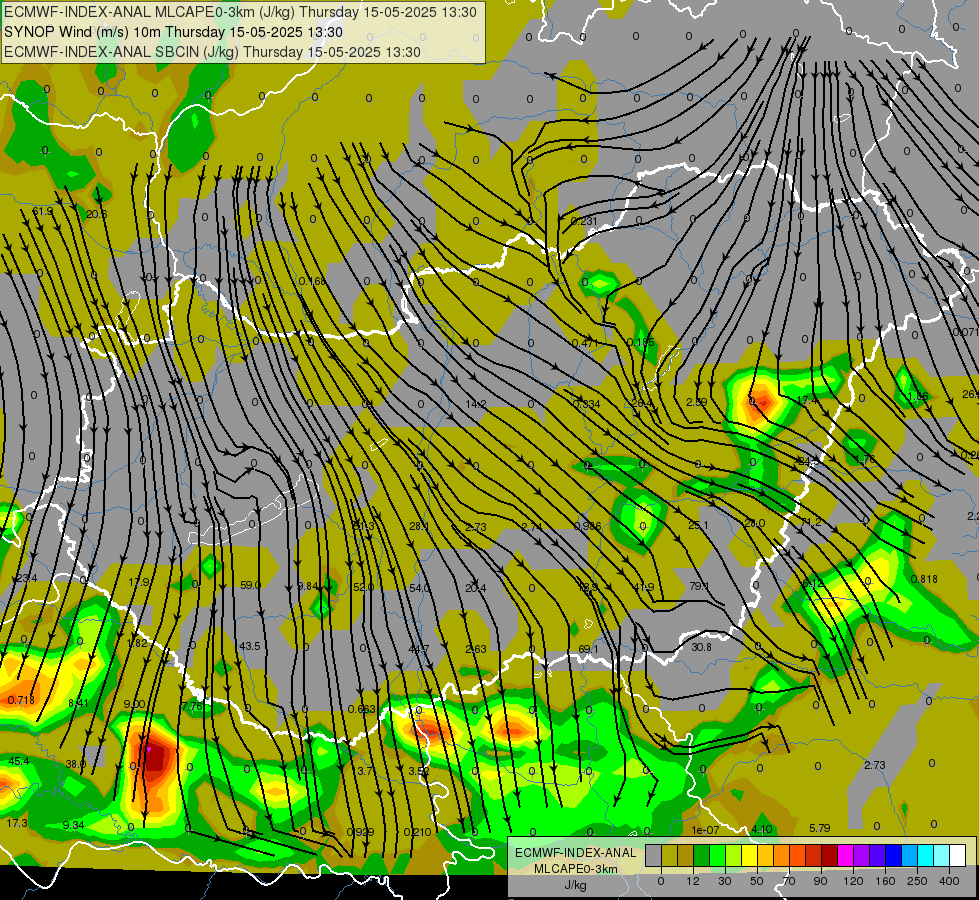Image resolution: width=979 pixels, height=900 pixels.
Task: Click the legend tick value 50
Action: coord(757,881)
